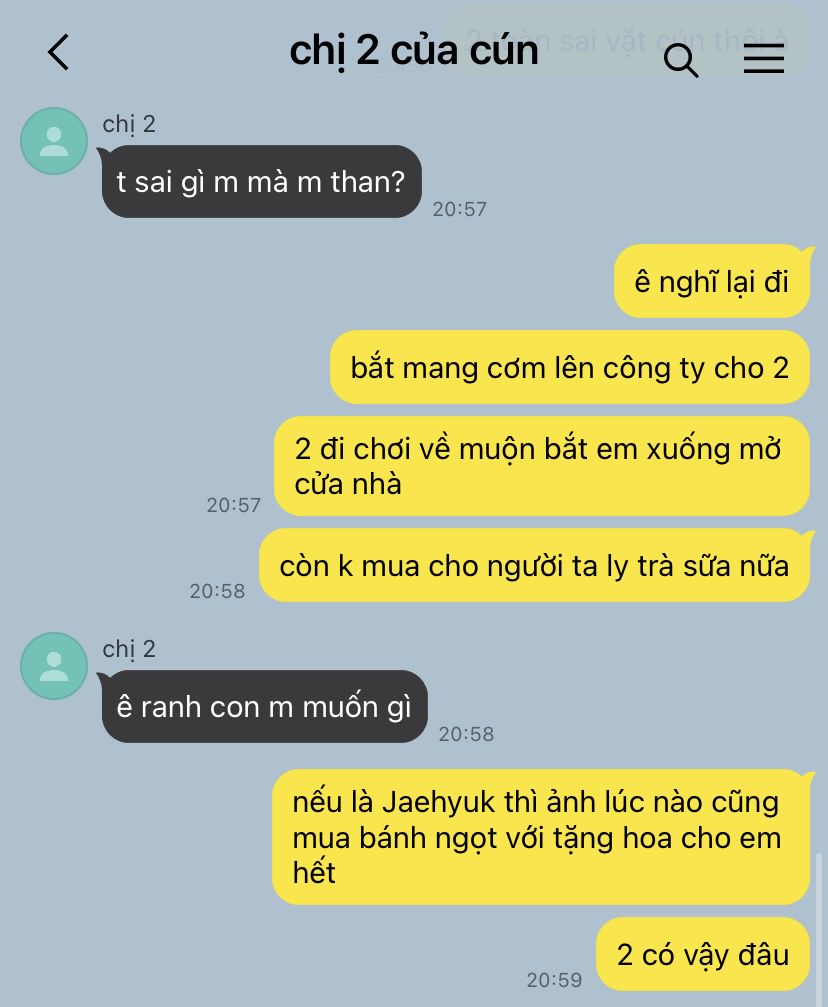Tap the Jaehyuk bánh ngọt message
The image size is (828, 1007).
pos(541,837)
